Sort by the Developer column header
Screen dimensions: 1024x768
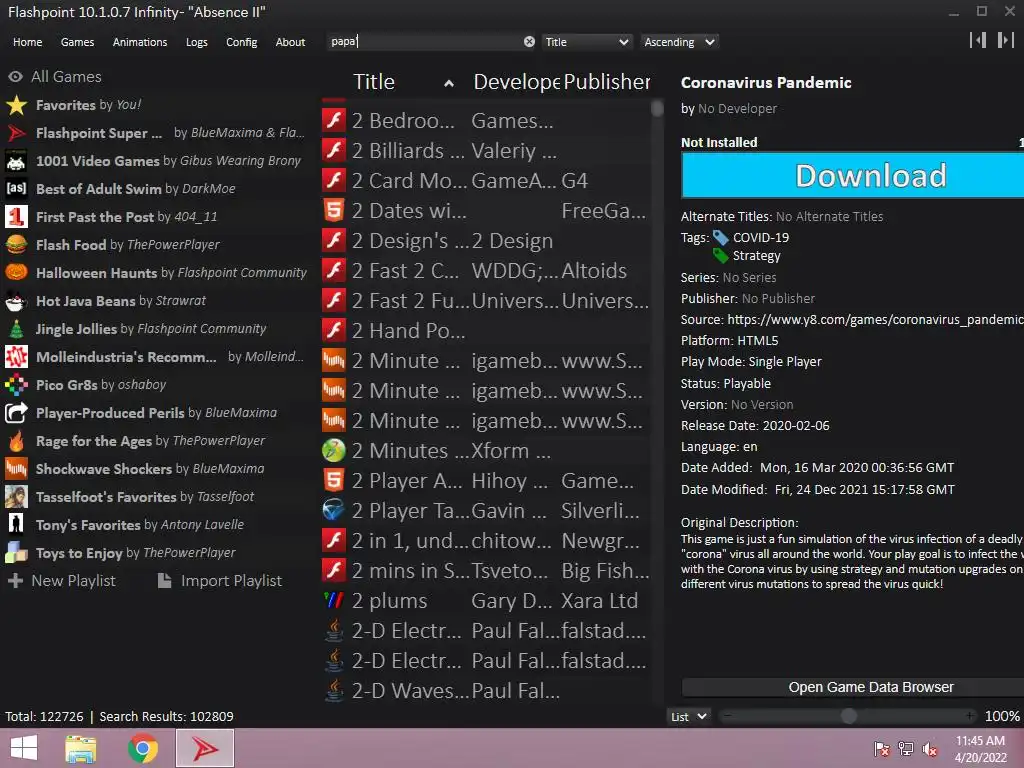point(516,82)
